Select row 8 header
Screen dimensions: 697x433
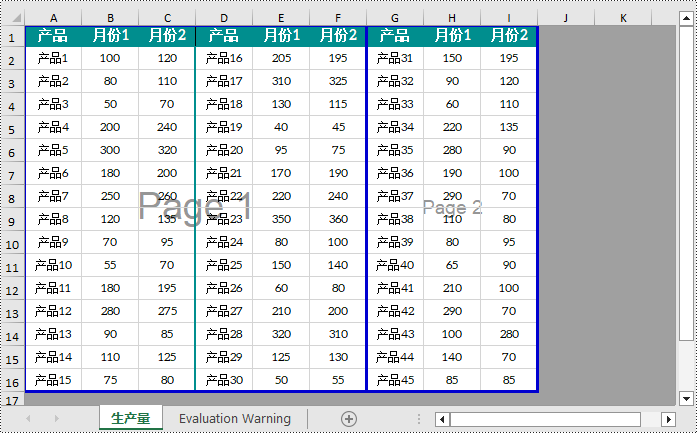(12, 198)
